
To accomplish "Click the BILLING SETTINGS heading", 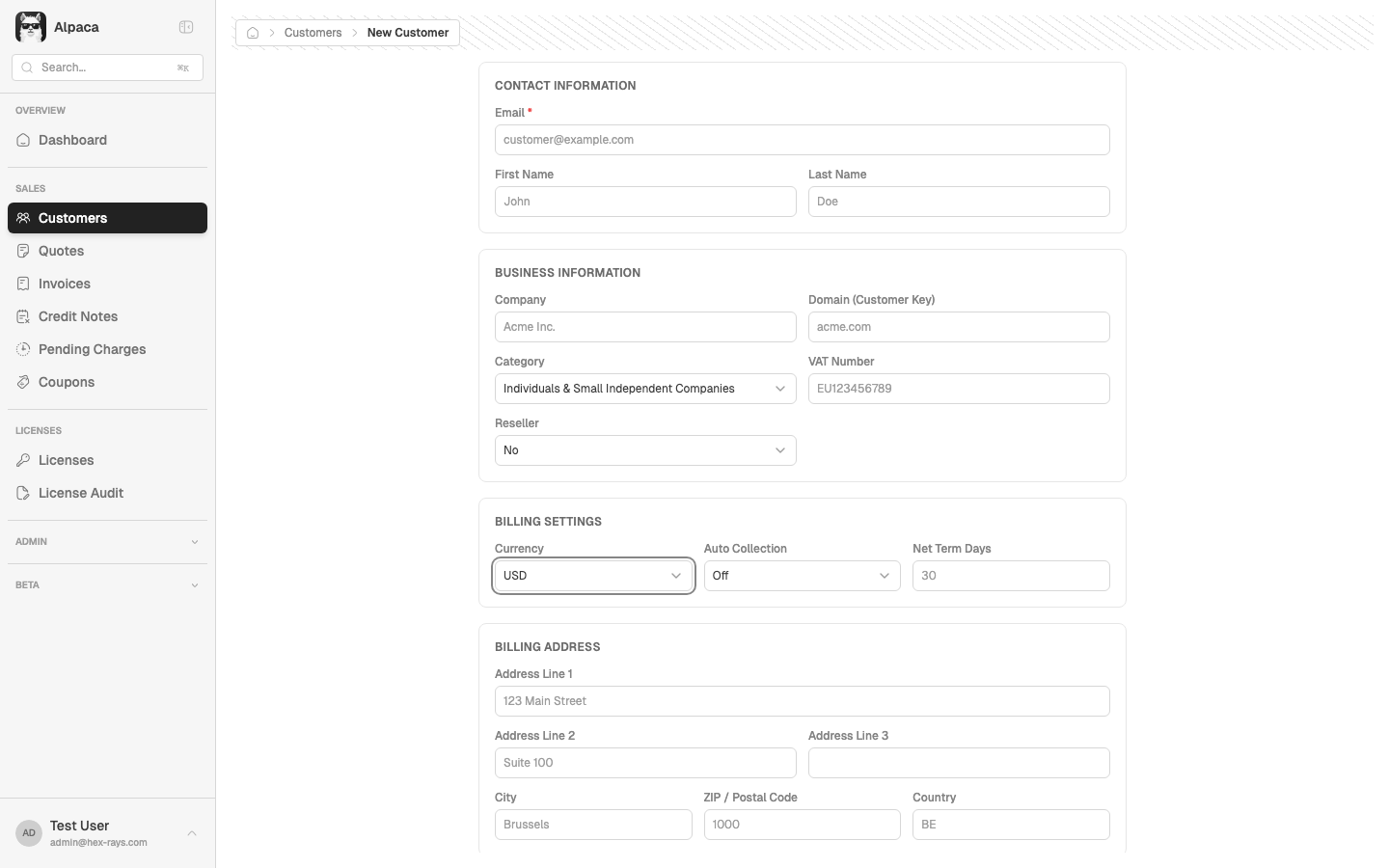I will 548,522.
